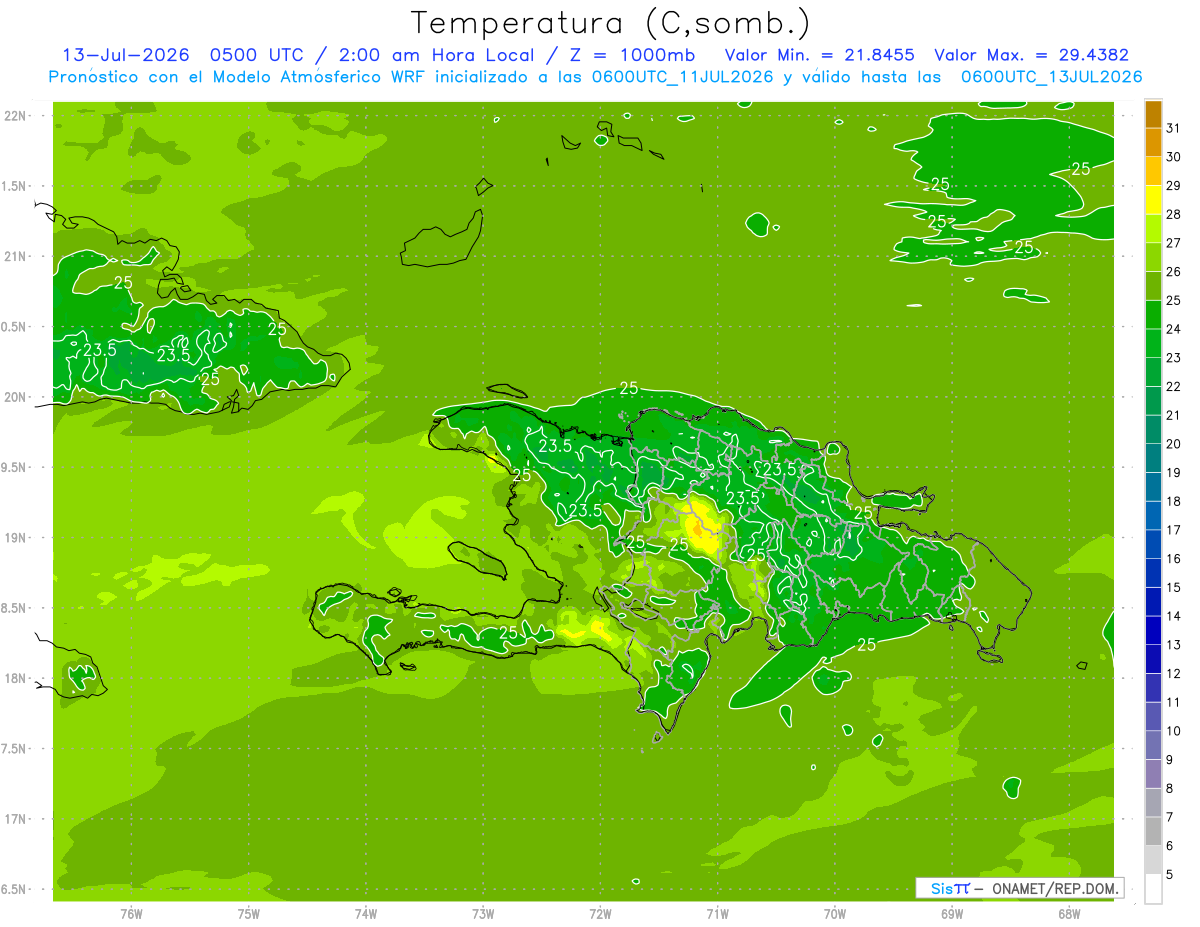Image resolution: width=1200 pixels, height=927 pixels.
Task: Click the Temperatura (C,somb.) title
Action: coord(611,23)
